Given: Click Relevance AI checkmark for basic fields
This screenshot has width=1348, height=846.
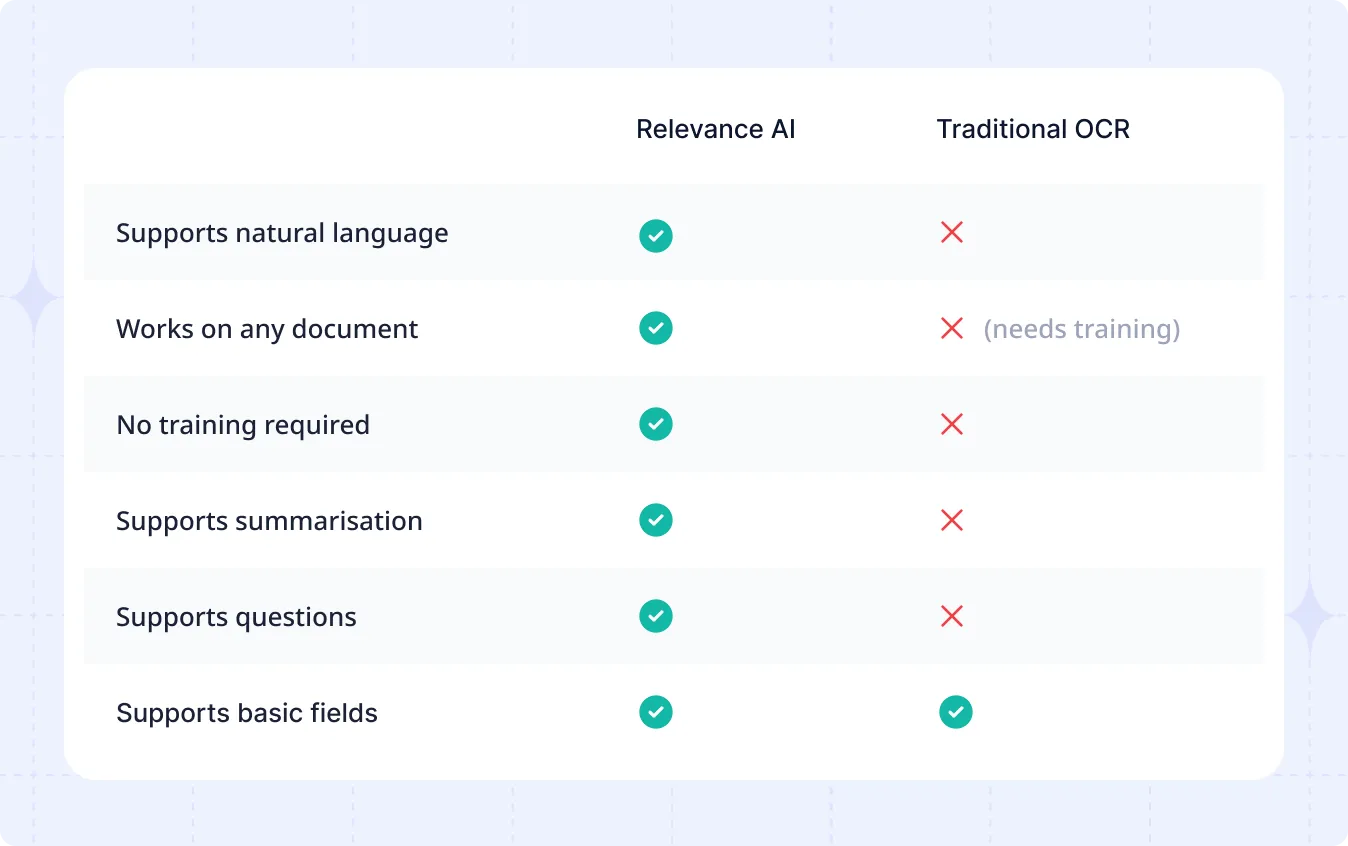Looking at the screenshot, I should coord(656,712).
